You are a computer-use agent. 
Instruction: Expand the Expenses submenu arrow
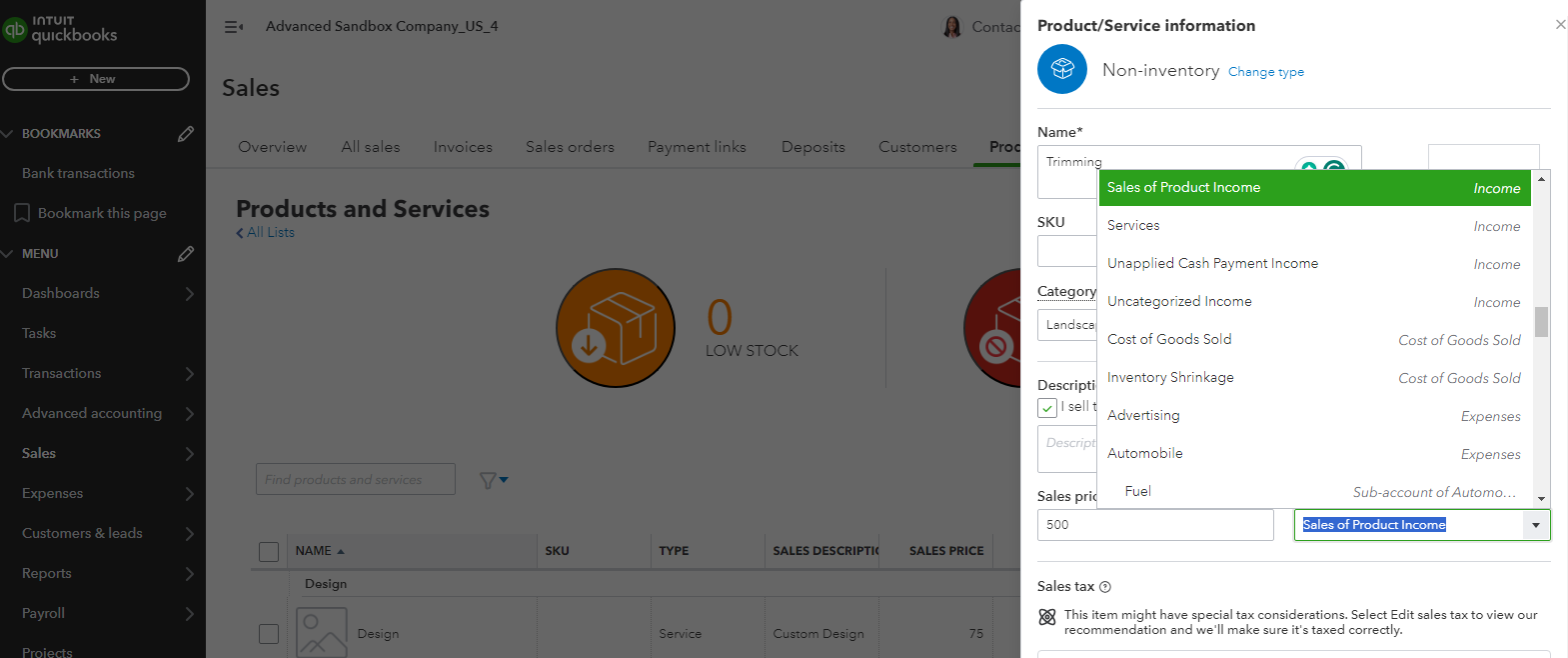(x=189, y=494)
